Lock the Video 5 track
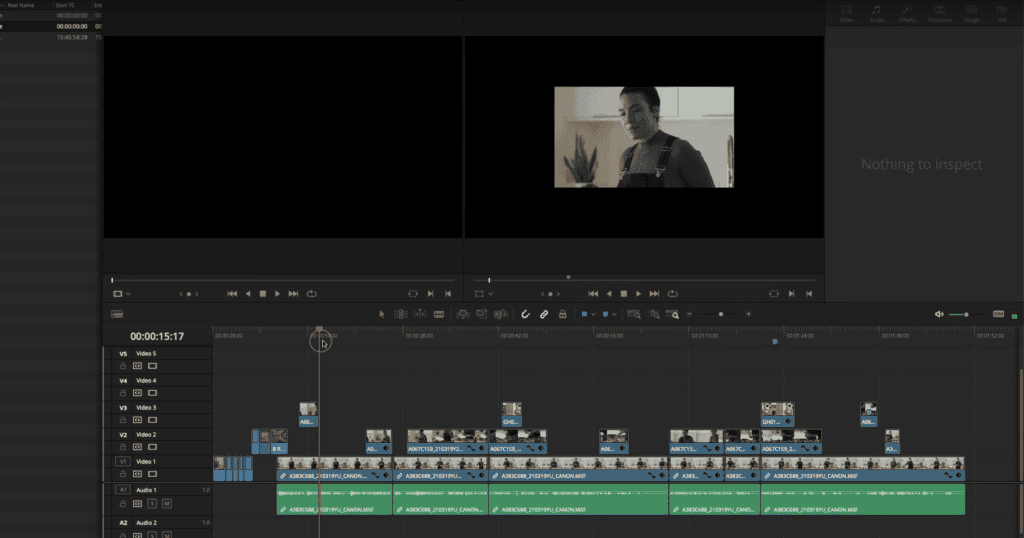The image size is (1024, 538). click(x=123, y=366)
